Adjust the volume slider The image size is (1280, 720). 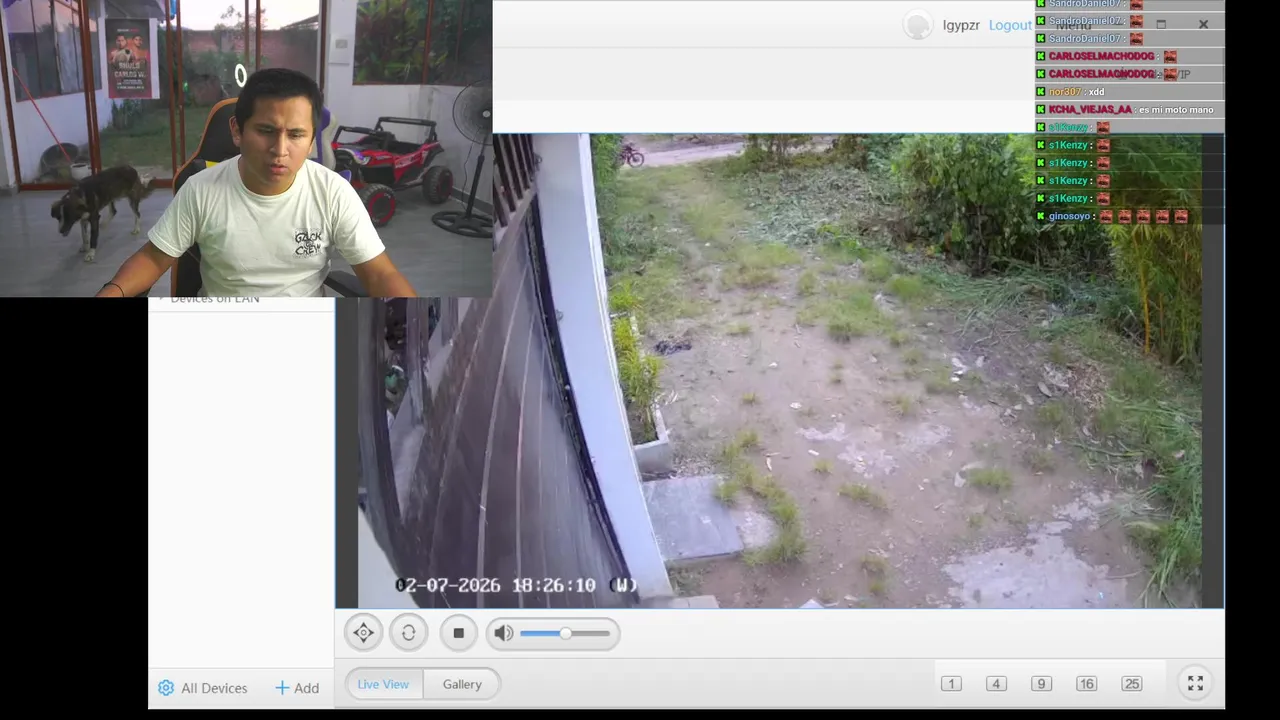tap(565, 633)
